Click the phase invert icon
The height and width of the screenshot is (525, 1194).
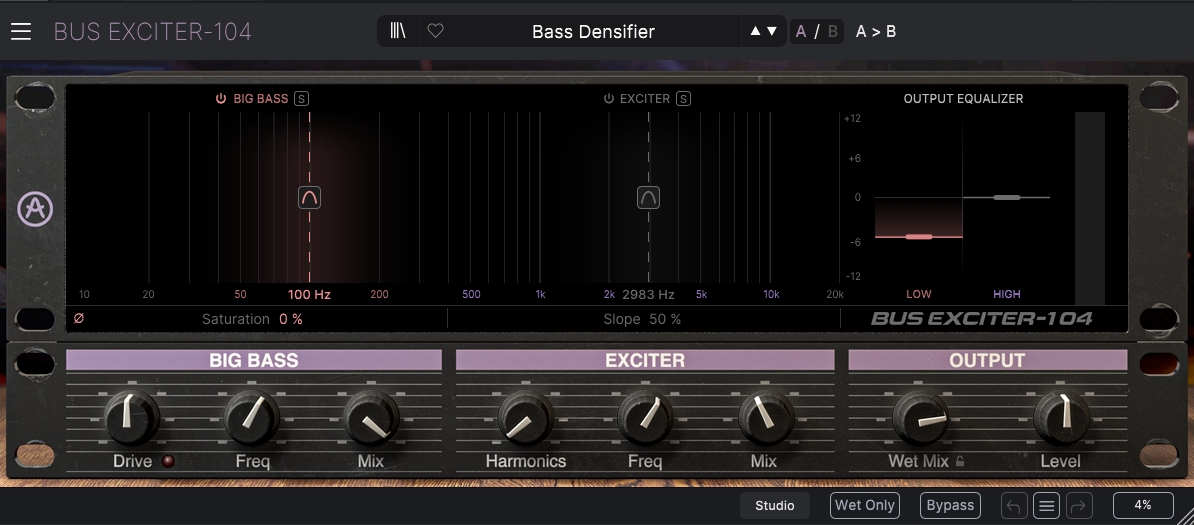point(78,319)
